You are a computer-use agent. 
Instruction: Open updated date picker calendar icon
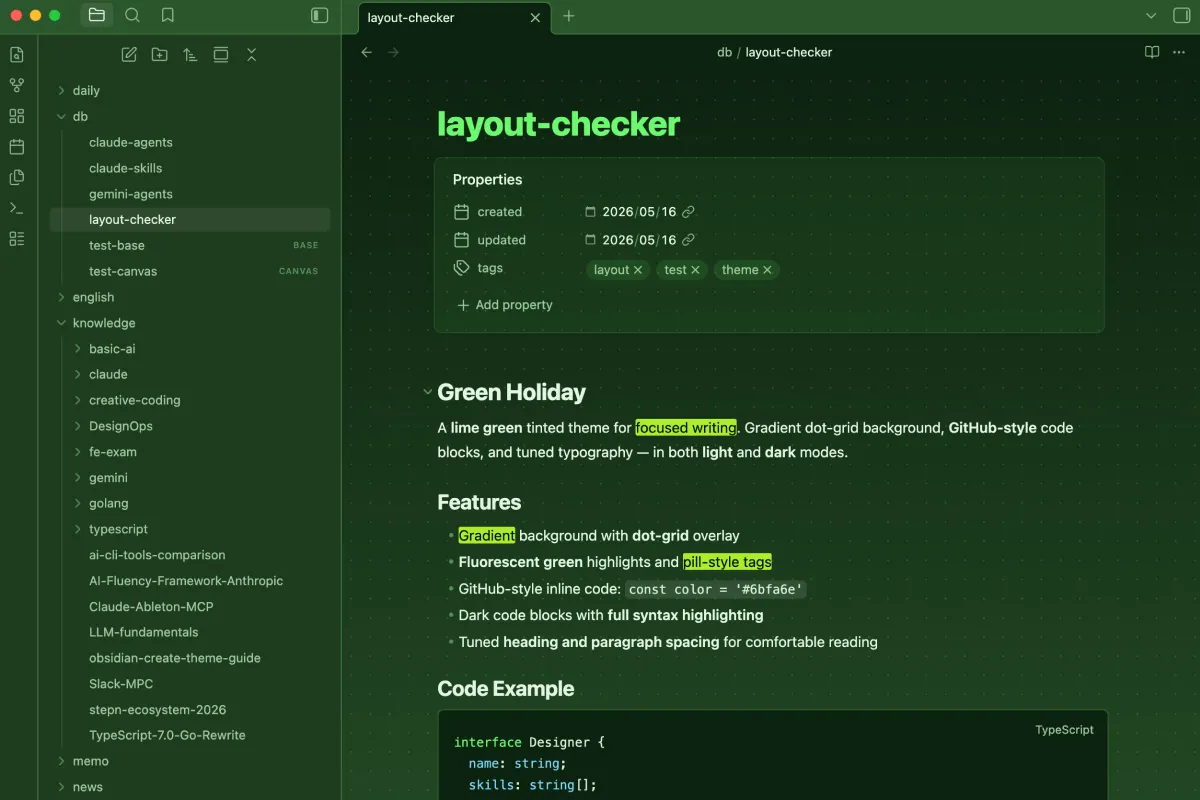590,240
